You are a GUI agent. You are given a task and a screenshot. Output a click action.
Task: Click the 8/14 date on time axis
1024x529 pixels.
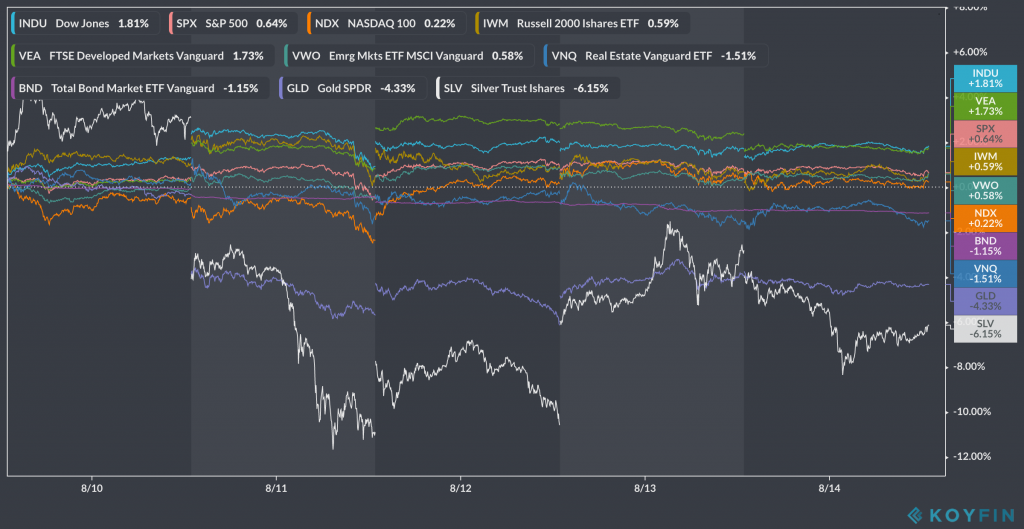[x=829, y=490]
